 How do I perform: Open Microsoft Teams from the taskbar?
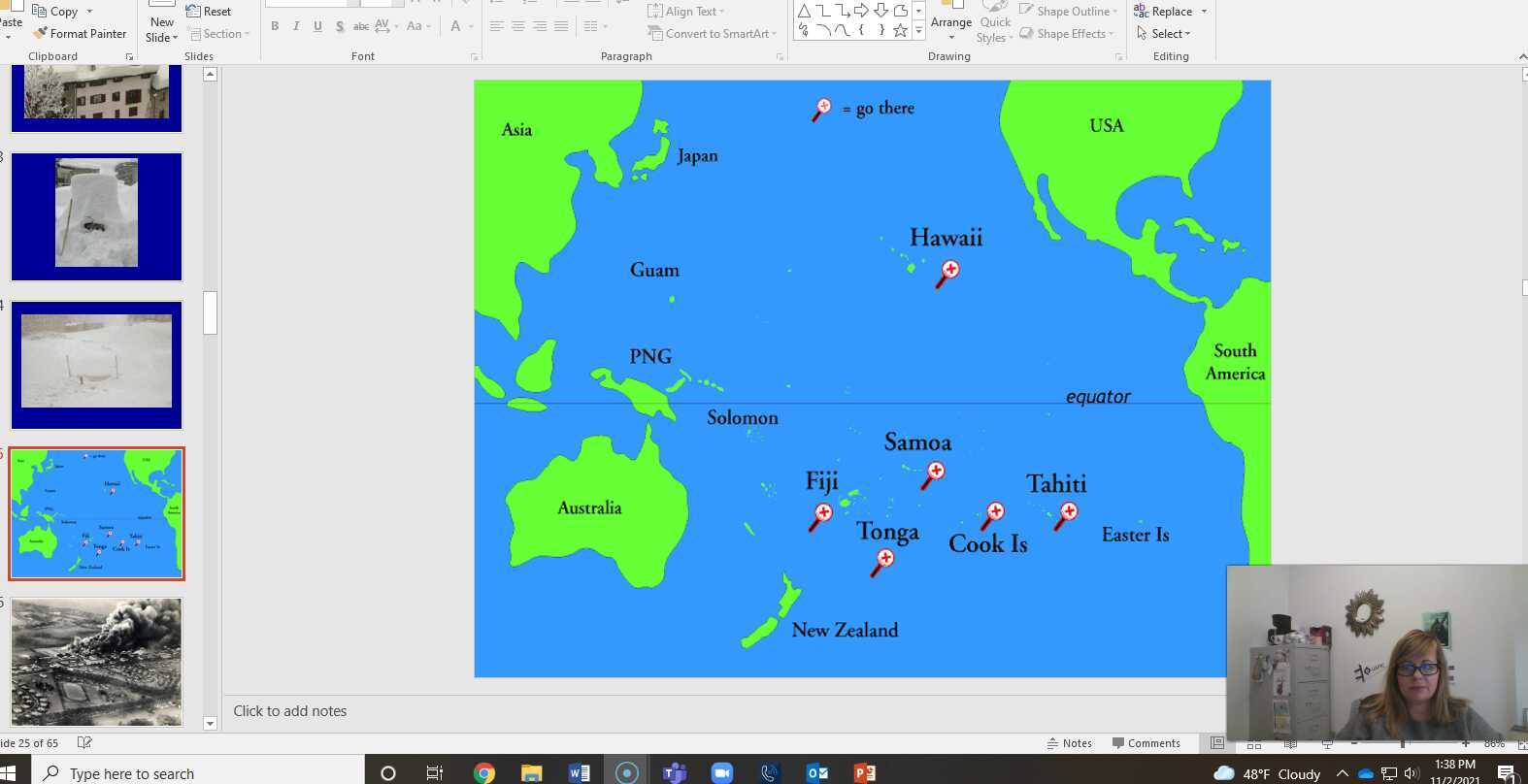[674, 772]
